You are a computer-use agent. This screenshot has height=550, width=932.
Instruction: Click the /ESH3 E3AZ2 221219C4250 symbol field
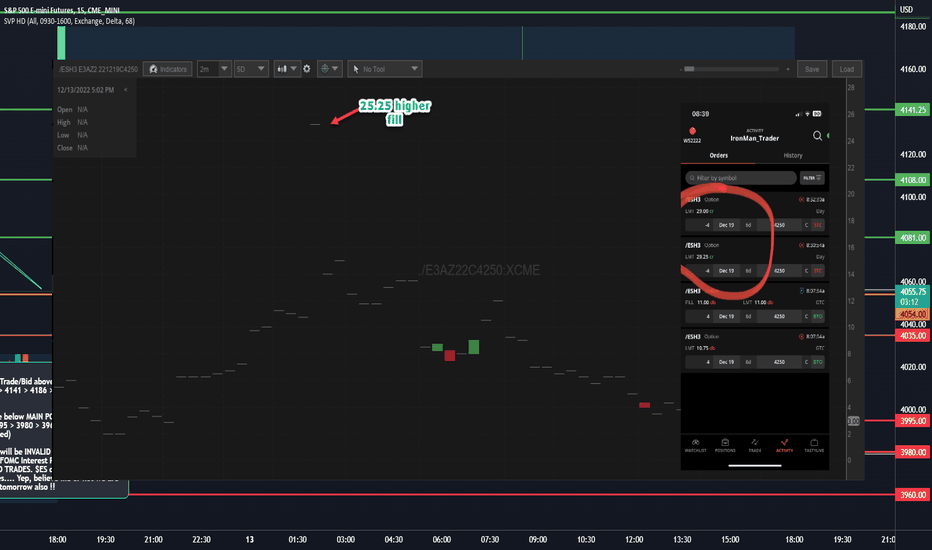tap(98, 69)
